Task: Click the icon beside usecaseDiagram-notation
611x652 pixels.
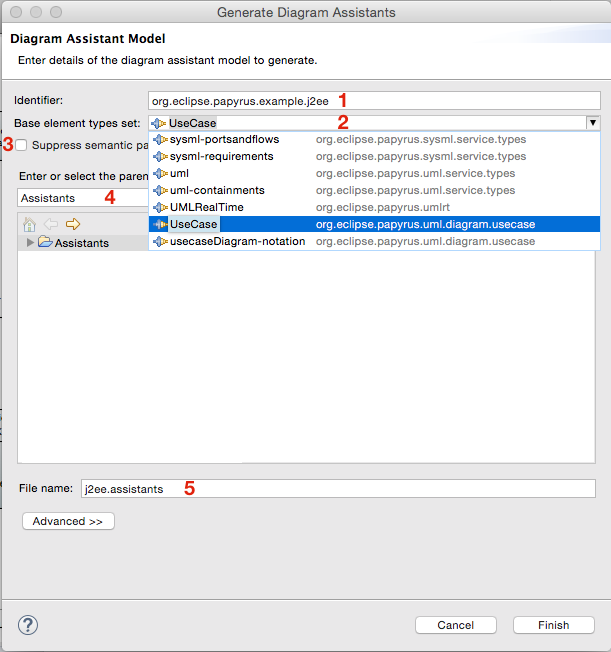Action: (160, 241)
